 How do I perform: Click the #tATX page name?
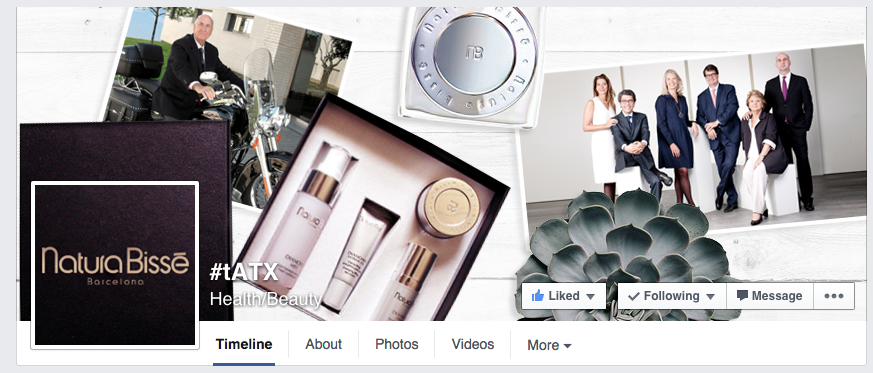[x=244, y=272]
